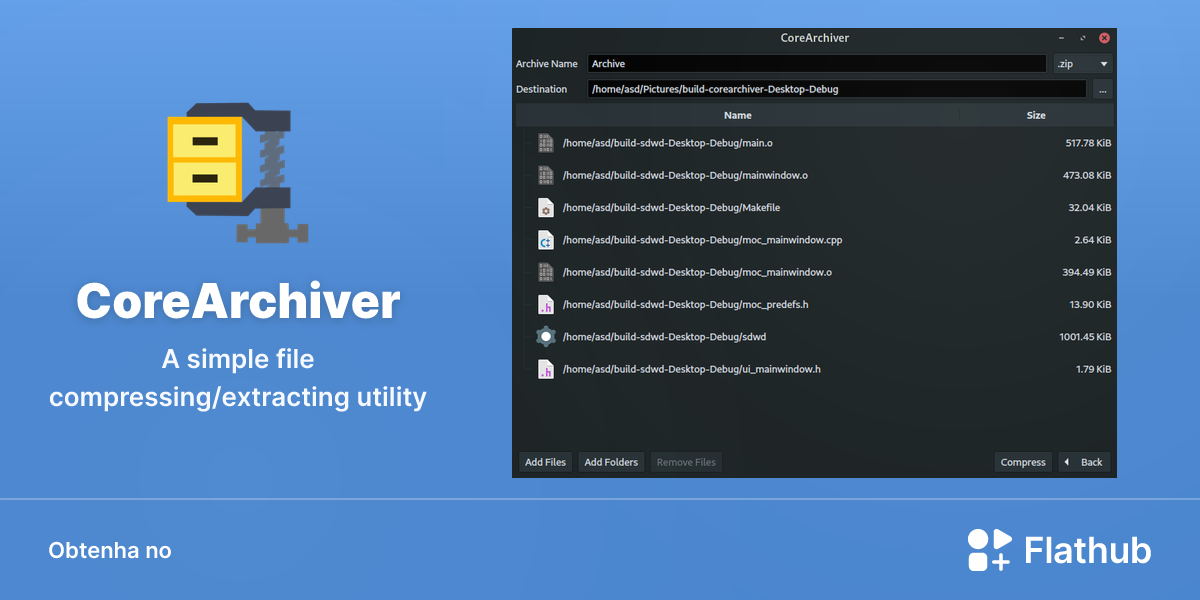
Task: Select the build-sdwd-Desktop-Debug/Makefile path
Action: (671, 207)
